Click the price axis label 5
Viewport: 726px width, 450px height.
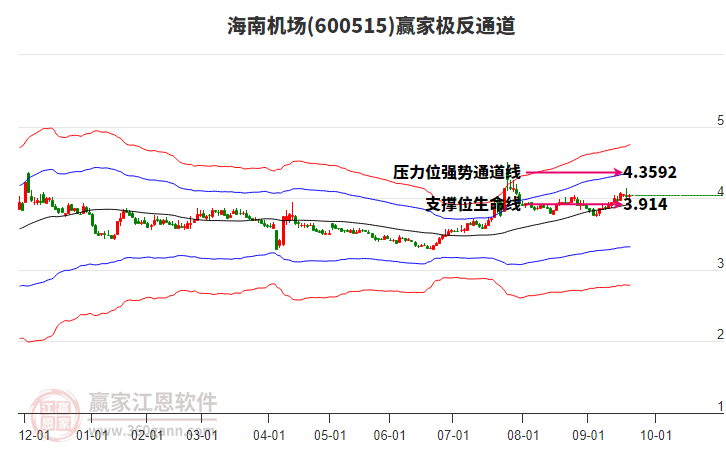click(720, 121)
